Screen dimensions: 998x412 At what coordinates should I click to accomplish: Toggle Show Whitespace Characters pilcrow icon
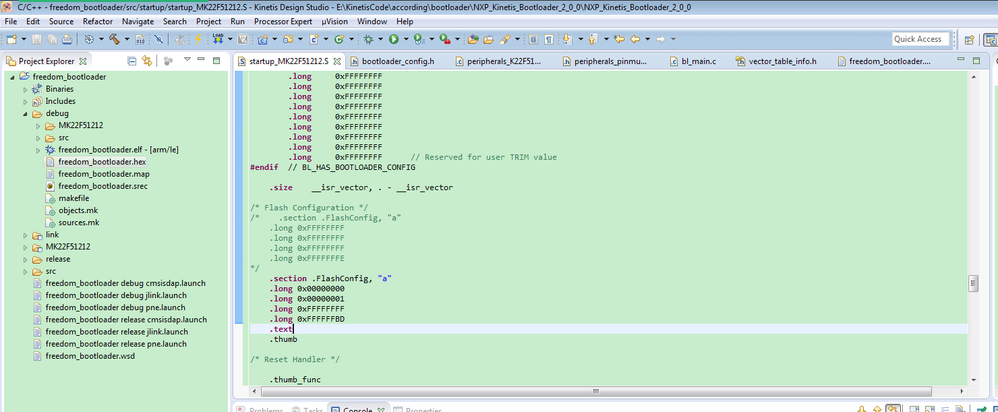548,39
